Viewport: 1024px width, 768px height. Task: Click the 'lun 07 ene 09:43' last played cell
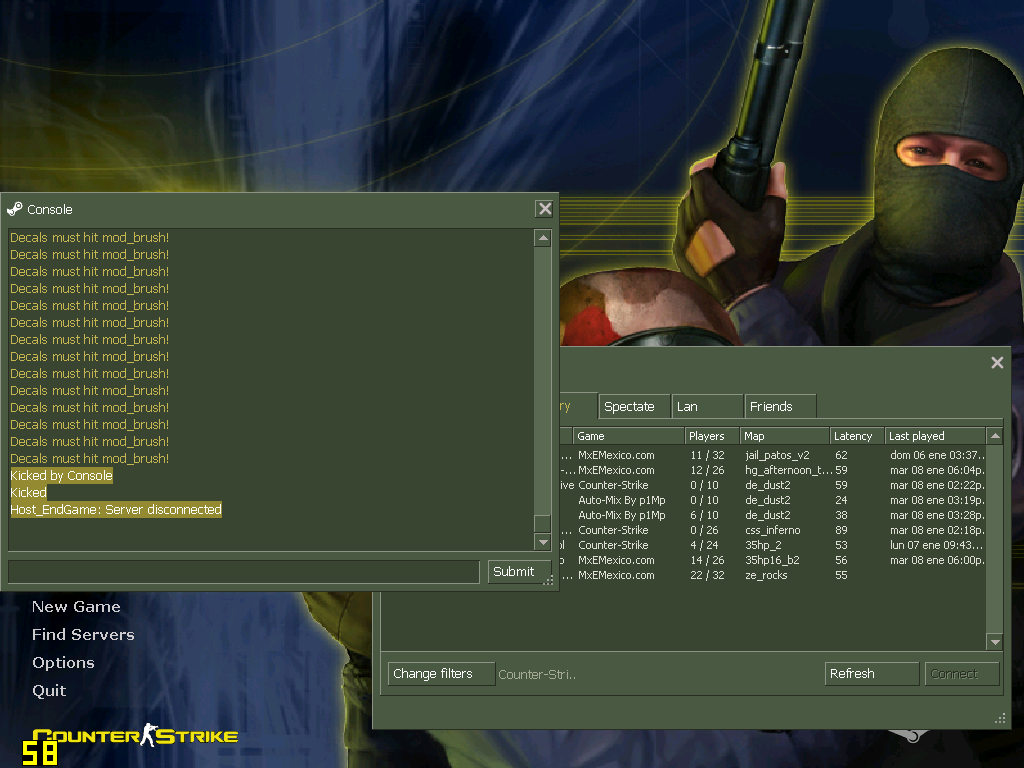936,545
